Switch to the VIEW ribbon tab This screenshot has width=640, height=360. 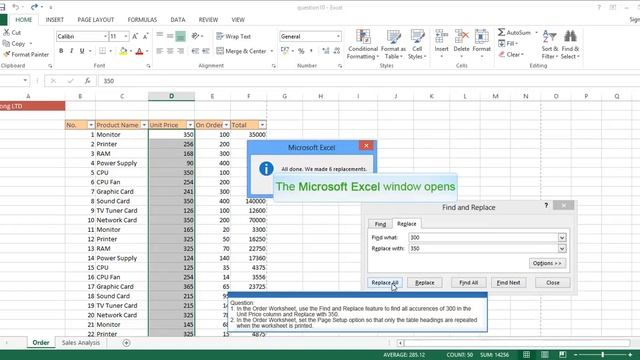(238, 20)
